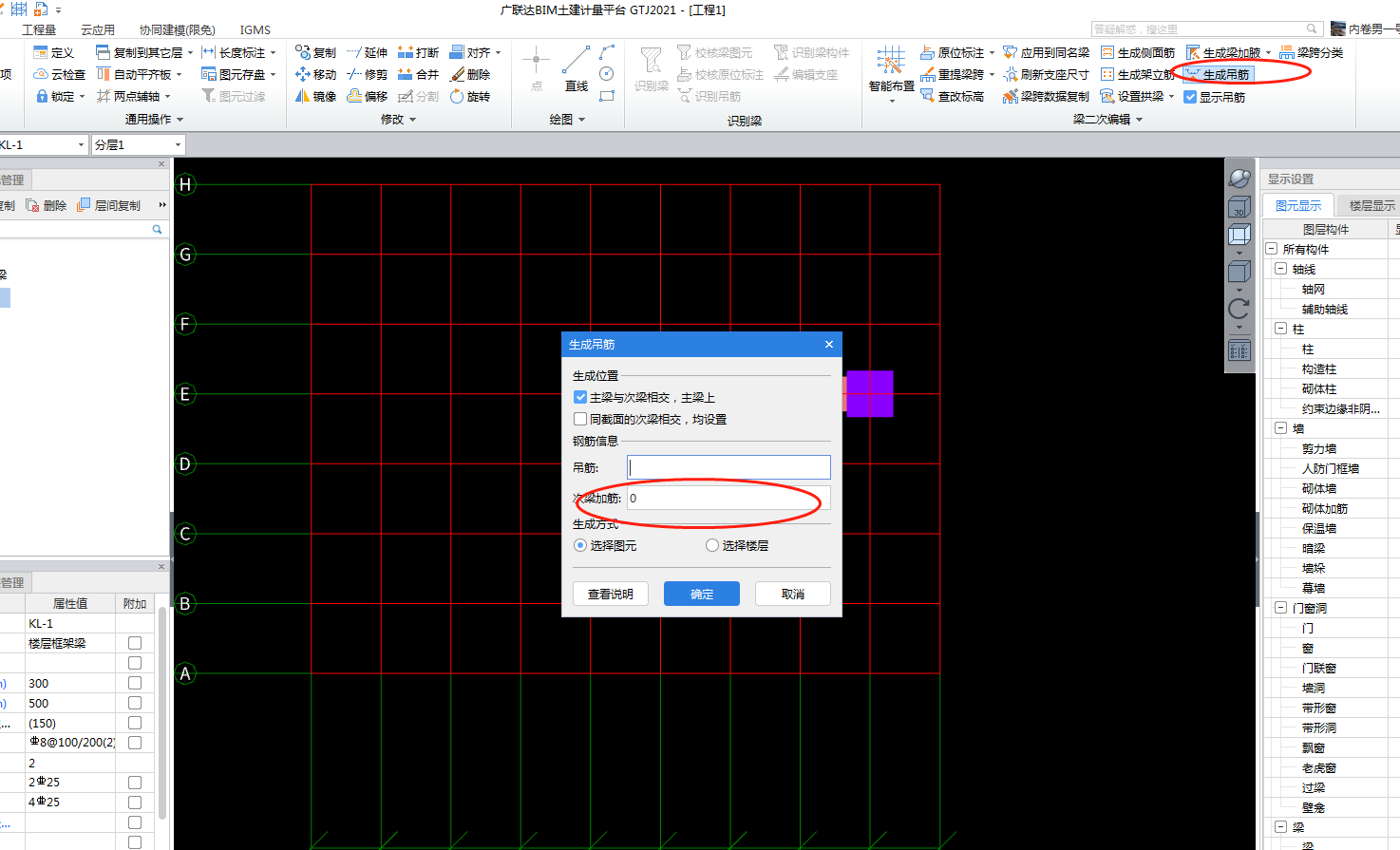This screenshot has height=850, width=1400.
Task: Check 同截面的次梁相交，均设置 option
Action: point(580,419)
